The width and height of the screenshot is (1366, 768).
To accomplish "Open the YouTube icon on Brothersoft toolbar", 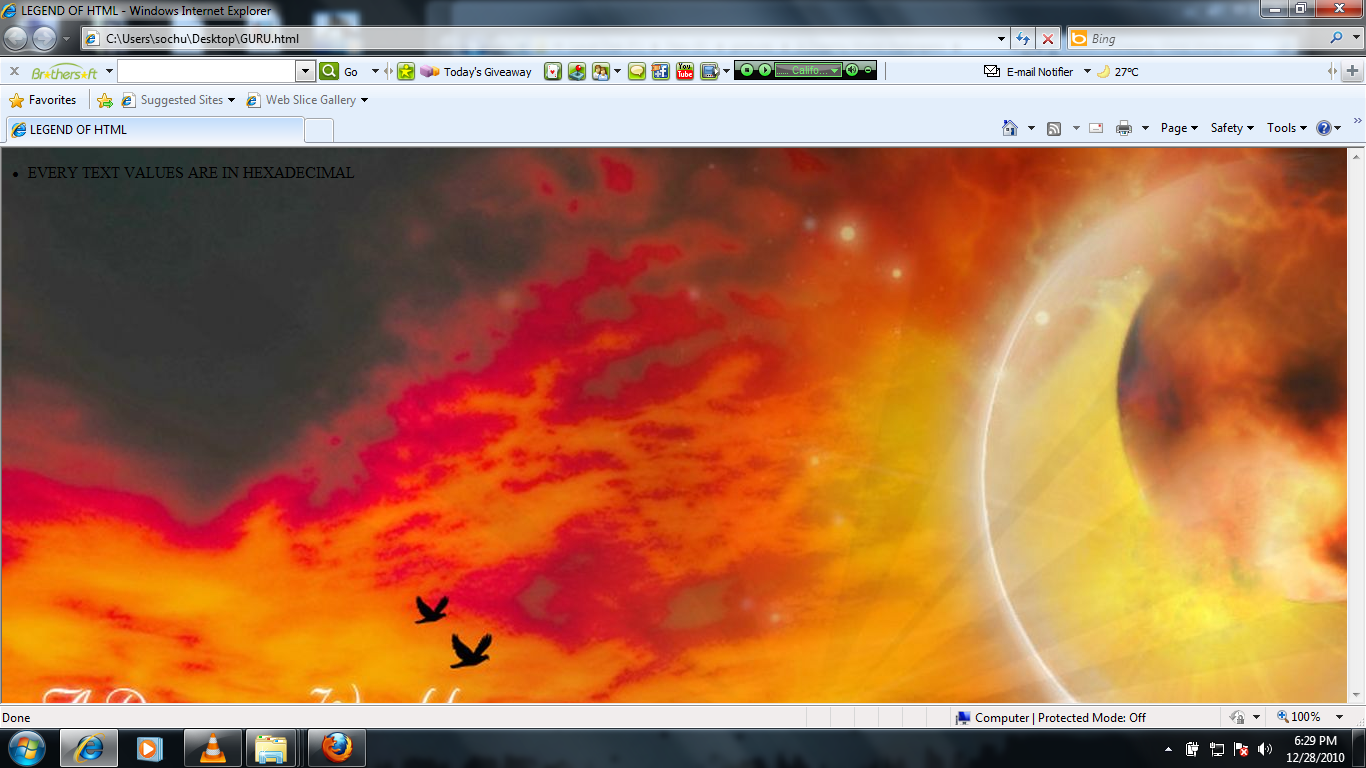I will coord(684,71).
